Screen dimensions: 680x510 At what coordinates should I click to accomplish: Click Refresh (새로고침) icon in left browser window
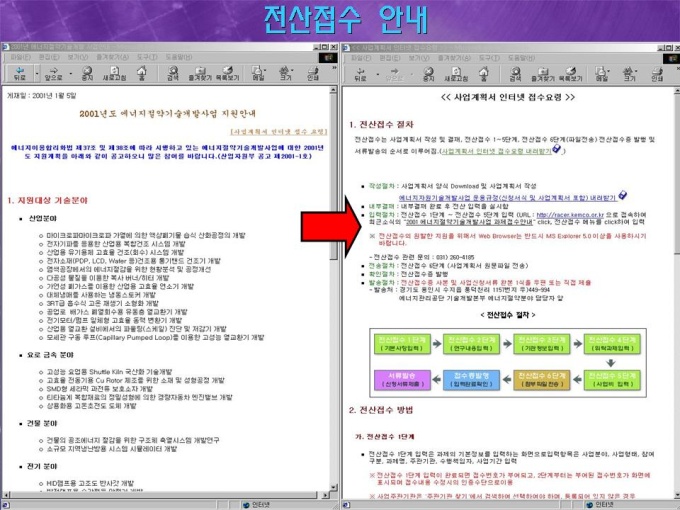point(114,73)
